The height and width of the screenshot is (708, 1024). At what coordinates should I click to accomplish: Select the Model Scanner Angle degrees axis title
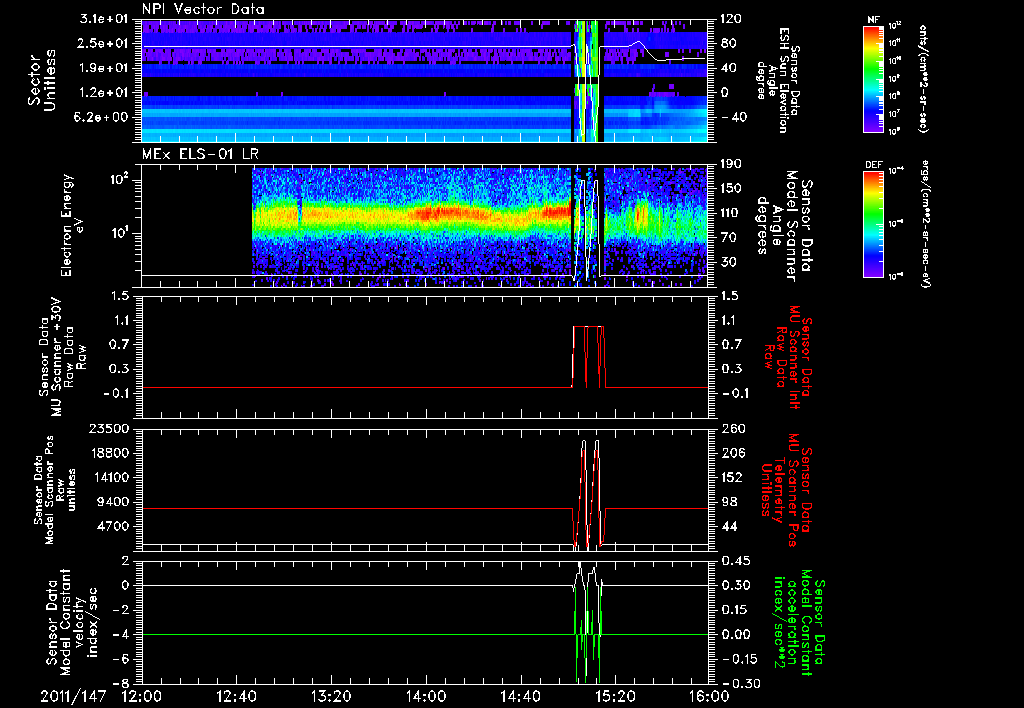point(784,226)
